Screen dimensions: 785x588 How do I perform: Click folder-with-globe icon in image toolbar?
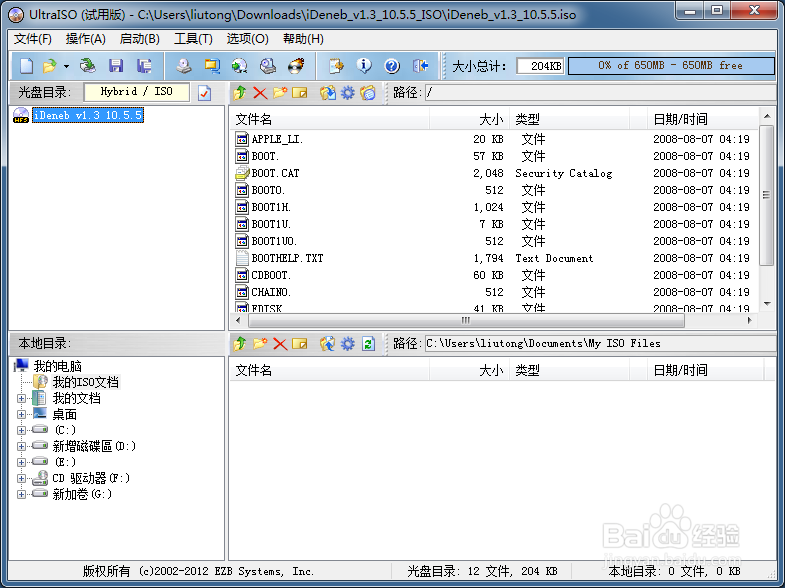click(x=368, y=93)
